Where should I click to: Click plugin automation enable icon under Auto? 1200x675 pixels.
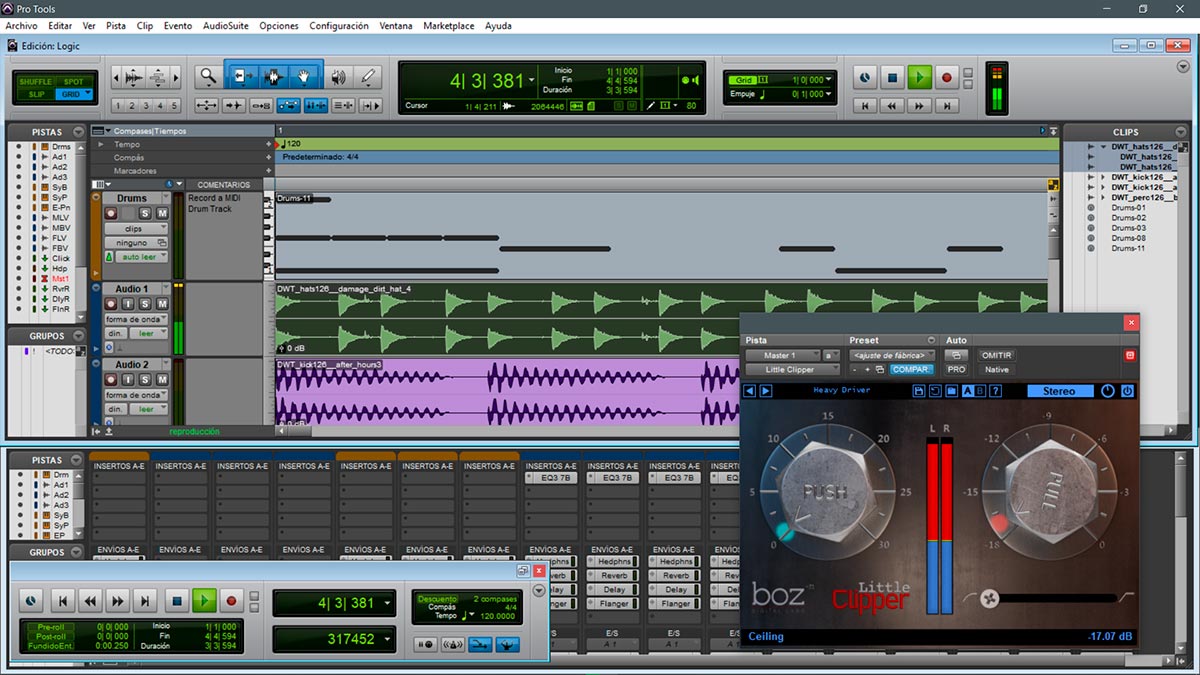[x=956, y=355]
